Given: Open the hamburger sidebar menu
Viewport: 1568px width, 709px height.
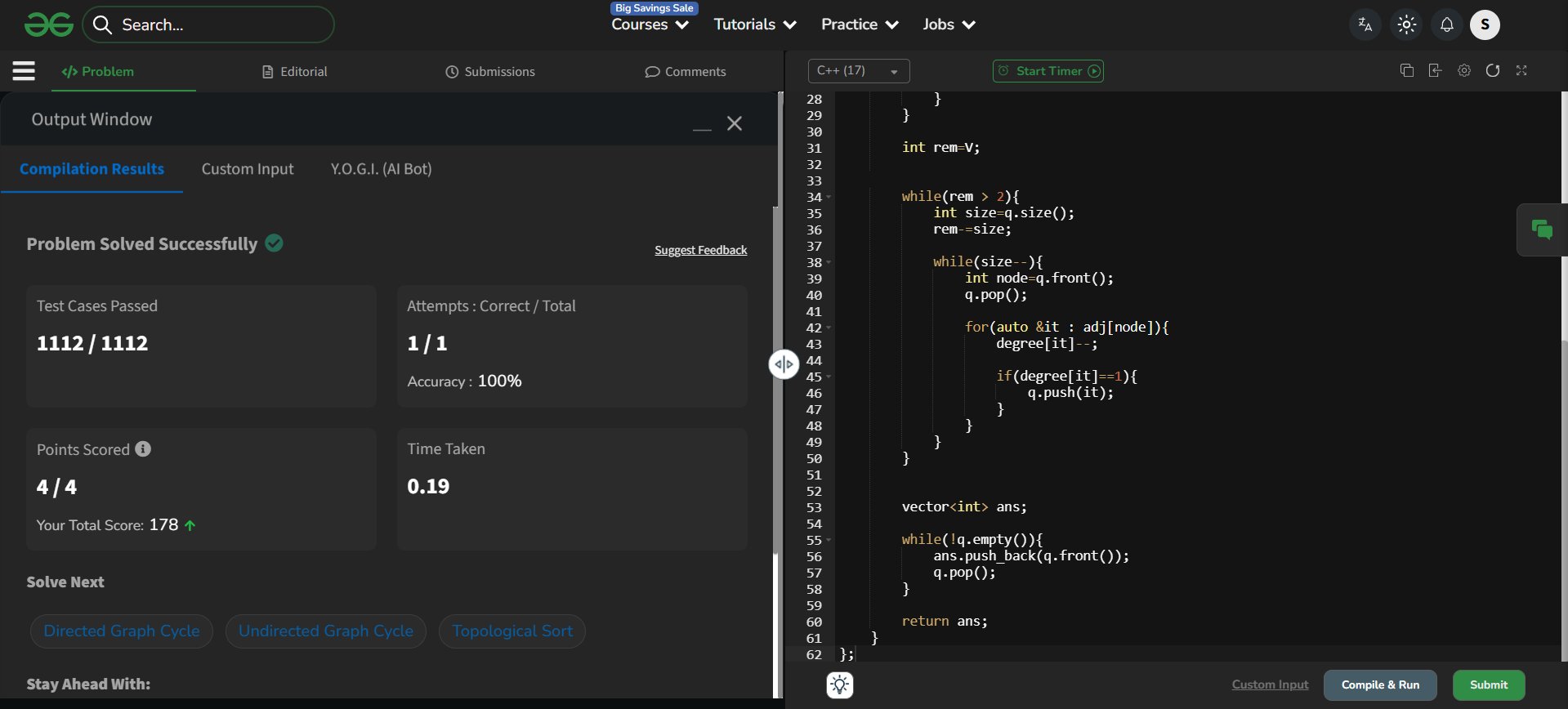Looking at the screenshot, I should (24, 71).
